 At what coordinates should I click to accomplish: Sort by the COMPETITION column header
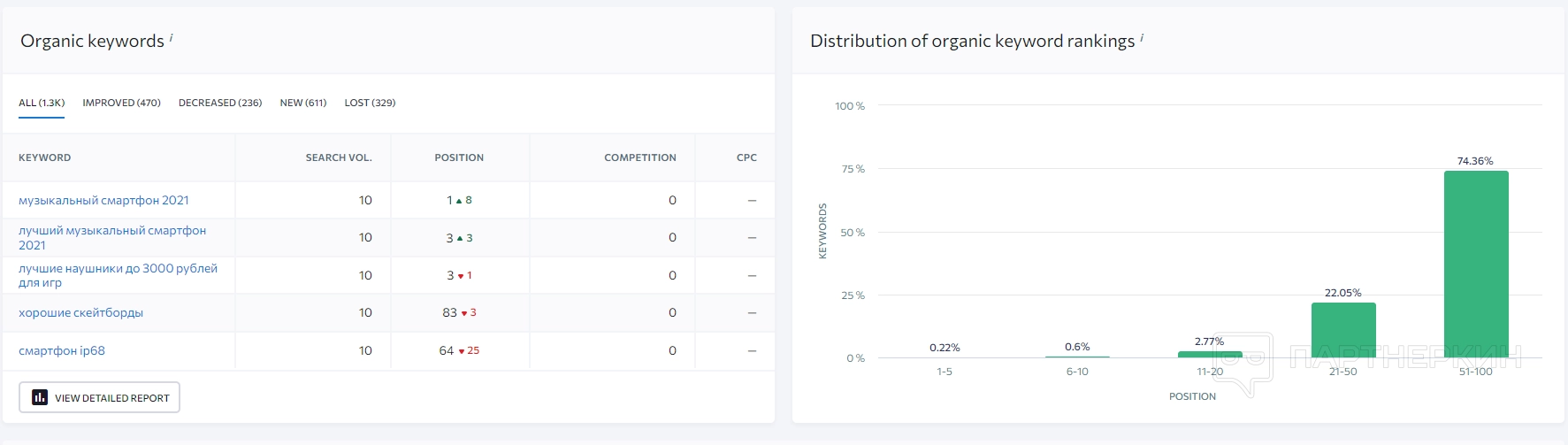point(639,157)
